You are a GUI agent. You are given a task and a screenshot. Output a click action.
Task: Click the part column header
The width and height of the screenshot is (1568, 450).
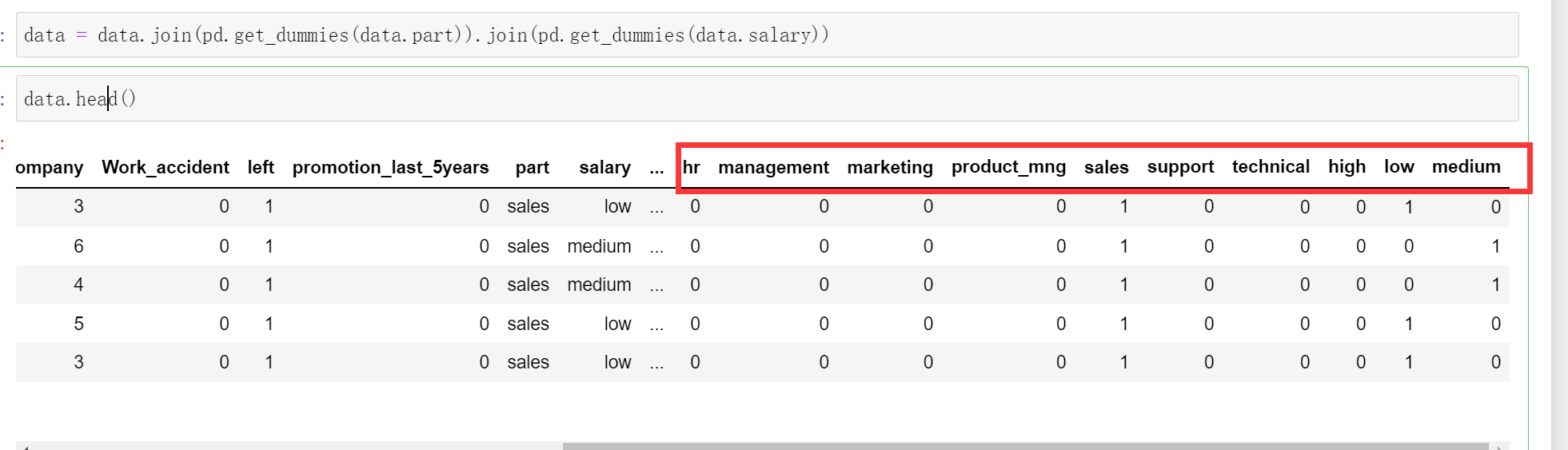[532, 168]
